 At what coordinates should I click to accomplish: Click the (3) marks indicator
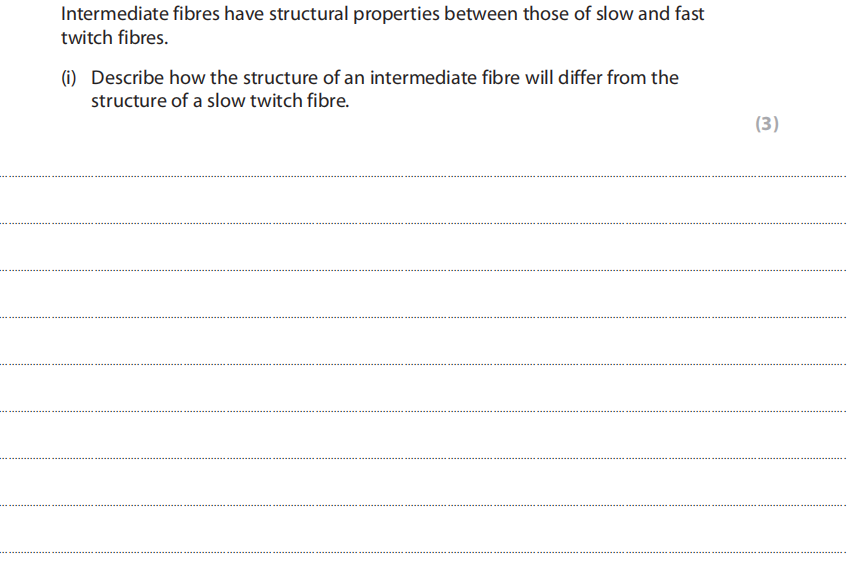[x=766, y=124]
